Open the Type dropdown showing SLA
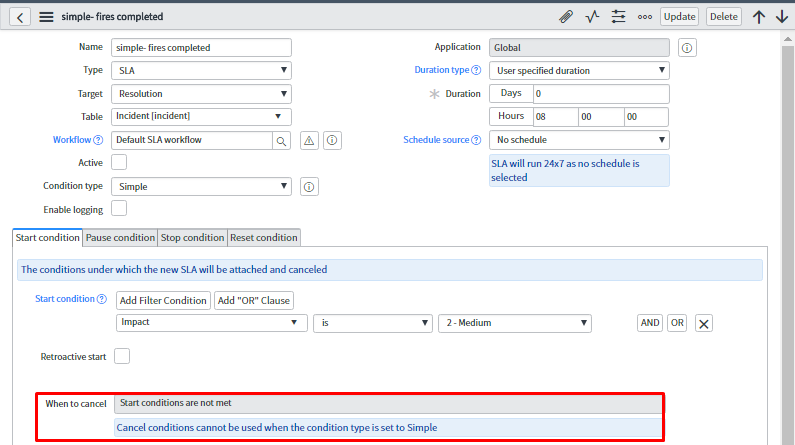This screenshot has width=795, height=445. click(x=201, y=70)
